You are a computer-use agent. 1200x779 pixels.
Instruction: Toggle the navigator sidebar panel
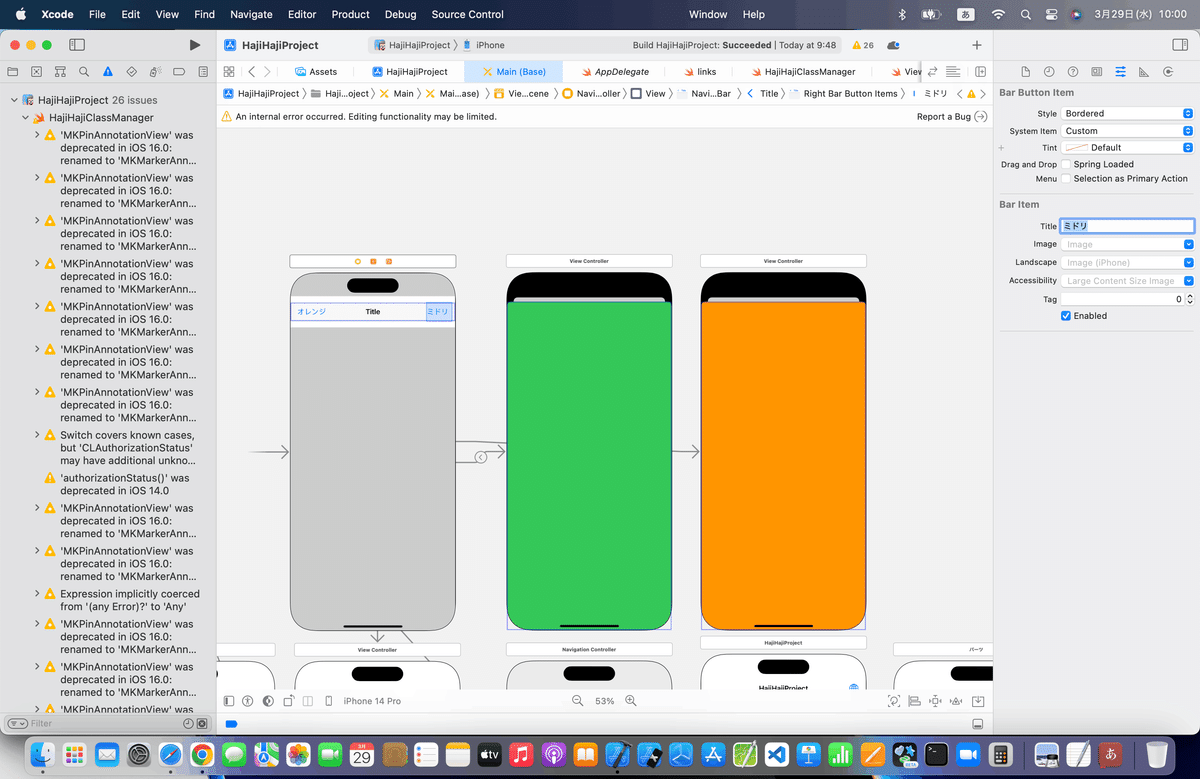[x=77, y=45]
